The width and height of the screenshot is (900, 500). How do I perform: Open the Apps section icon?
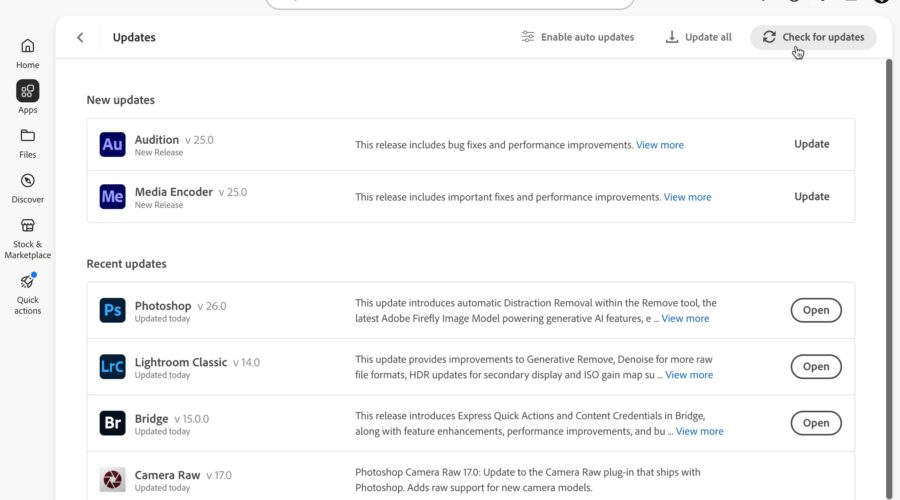(28, 91)
